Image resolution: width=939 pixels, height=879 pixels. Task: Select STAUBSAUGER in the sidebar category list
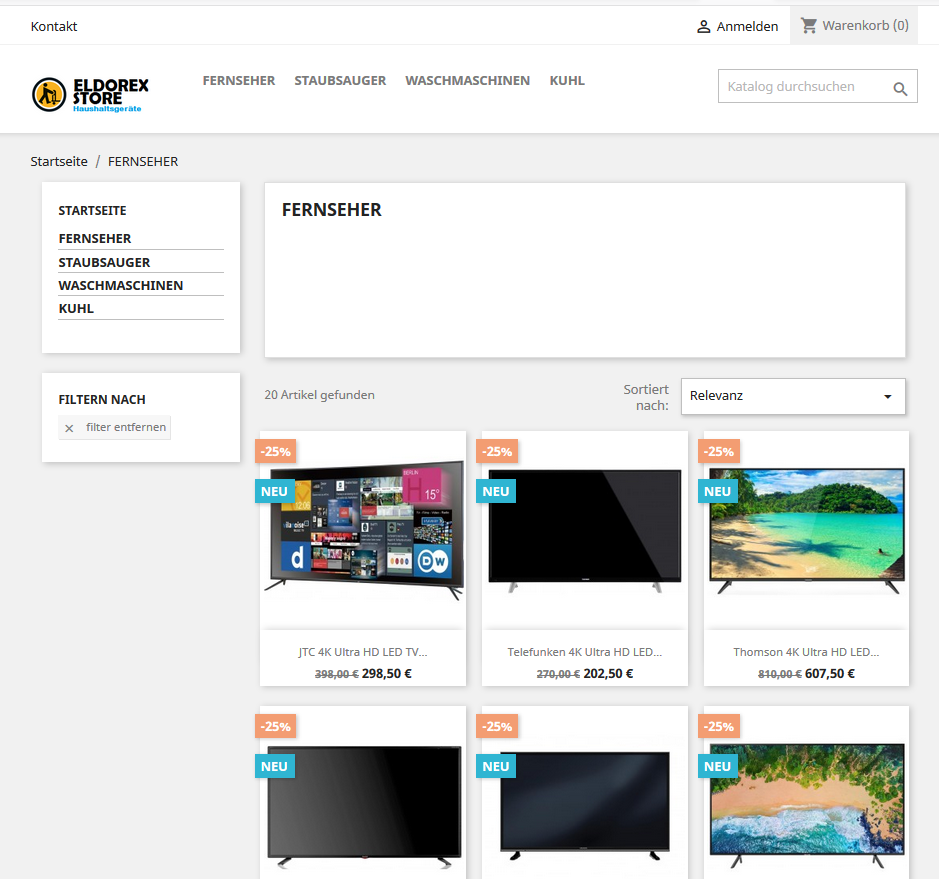[x=104, y=262]
